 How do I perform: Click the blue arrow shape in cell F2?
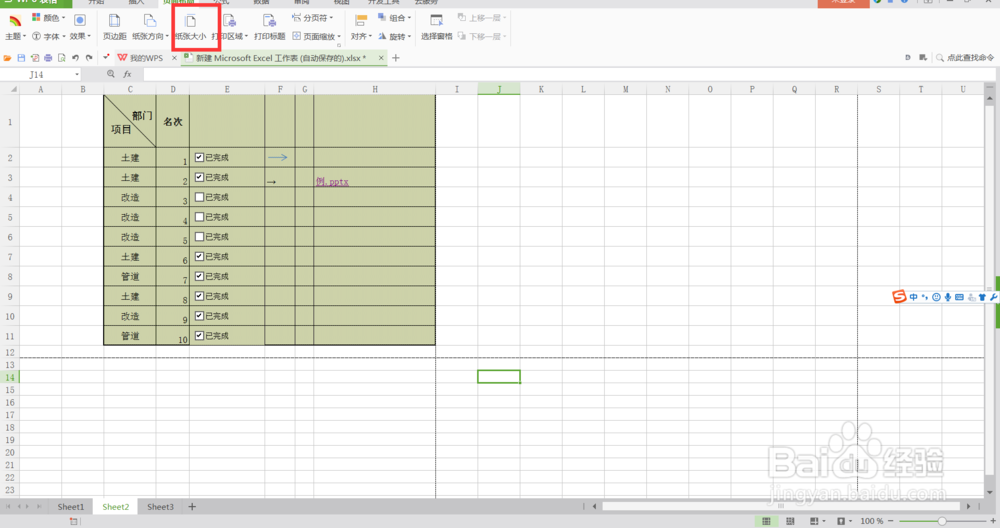[x=277, y=157]
